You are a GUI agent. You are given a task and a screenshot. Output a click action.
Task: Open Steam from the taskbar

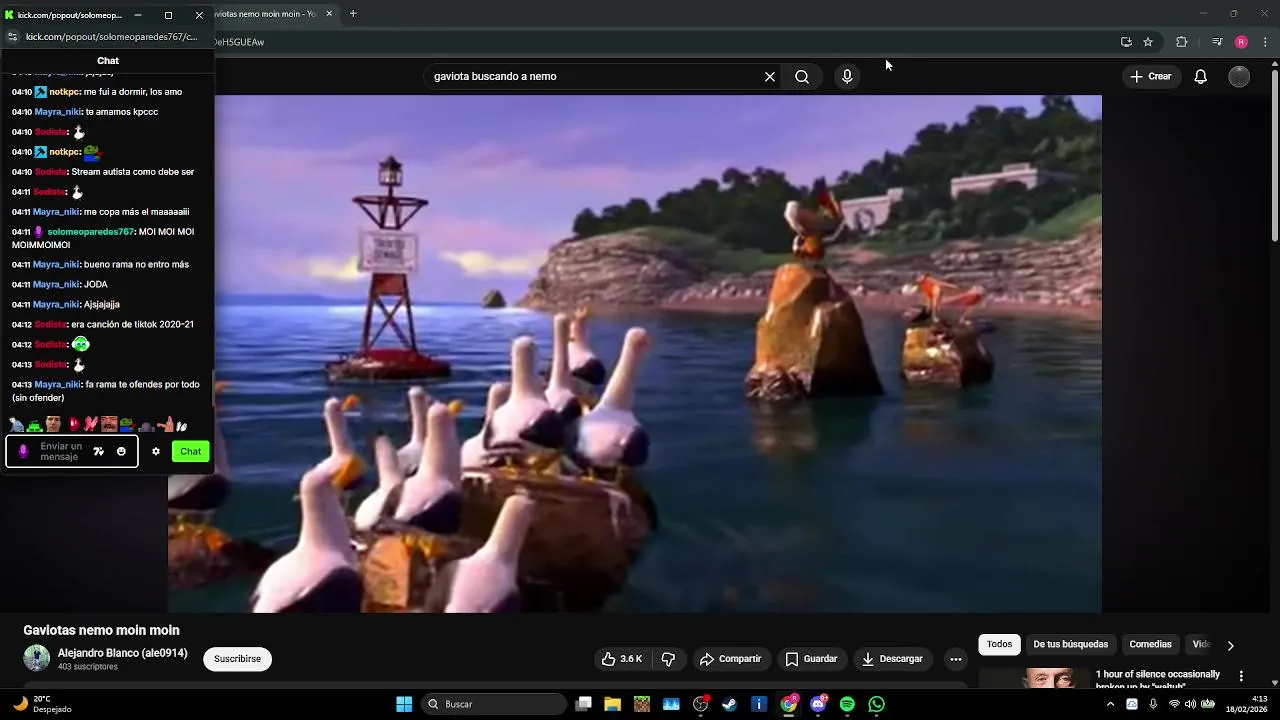[730, 704]
